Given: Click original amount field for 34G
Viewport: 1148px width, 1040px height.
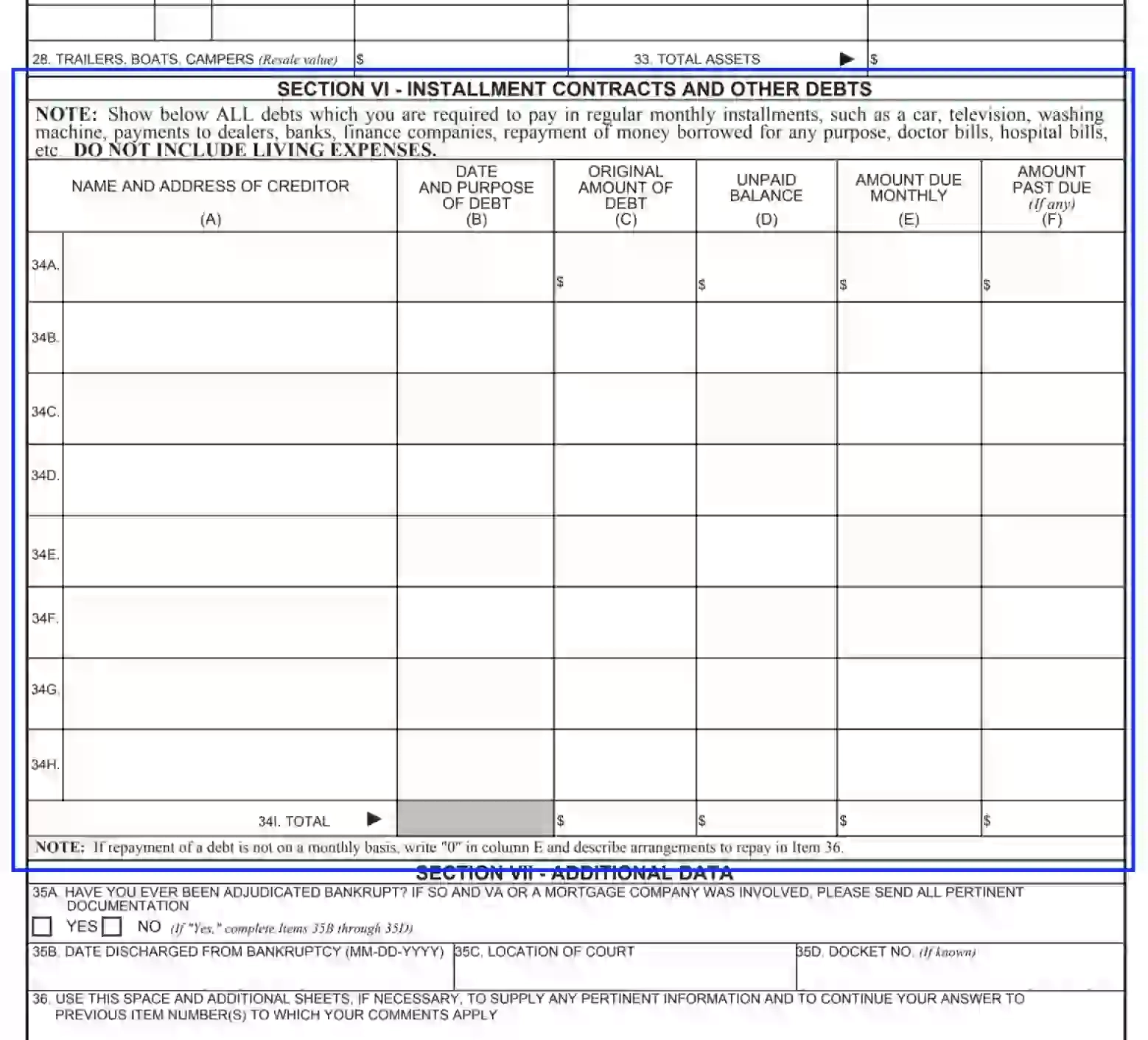Looking at the screenshot, I should 625,694.
